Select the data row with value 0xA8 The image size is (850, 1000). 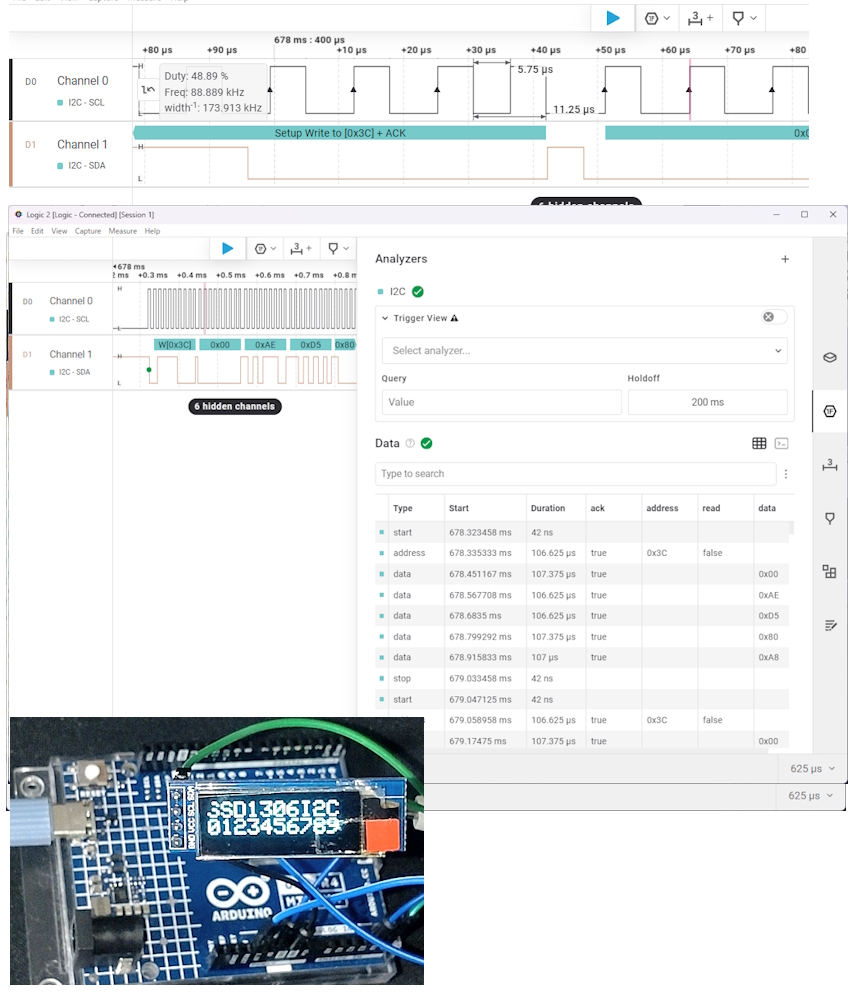coord(582,658)
